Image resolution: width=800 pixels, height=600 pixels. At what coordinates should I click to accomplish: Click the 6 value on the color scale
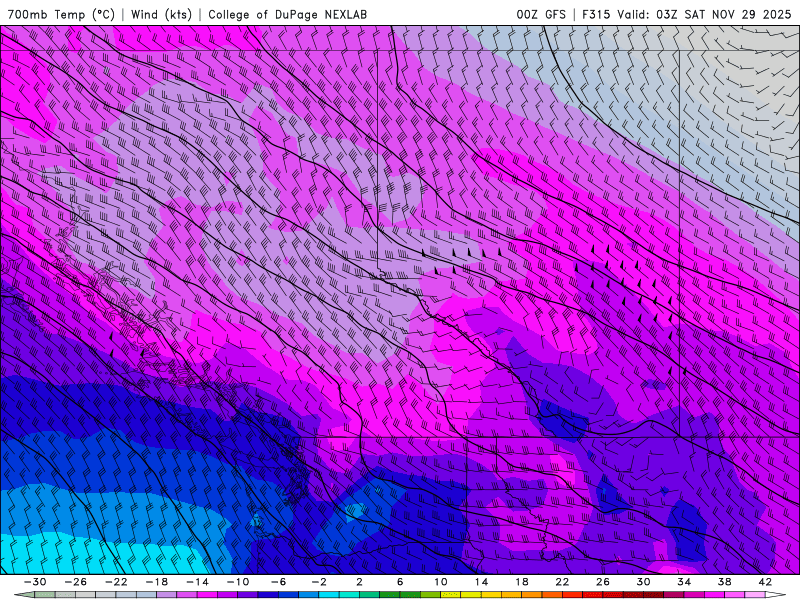(400, 582)
